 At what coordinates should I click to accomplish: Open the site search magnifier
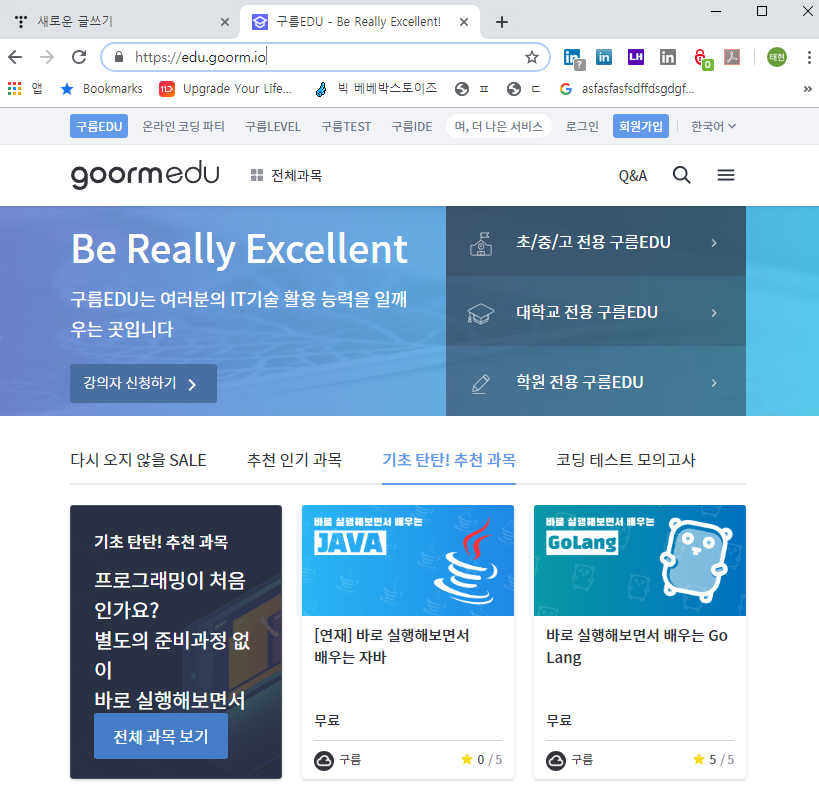point(682,175)
